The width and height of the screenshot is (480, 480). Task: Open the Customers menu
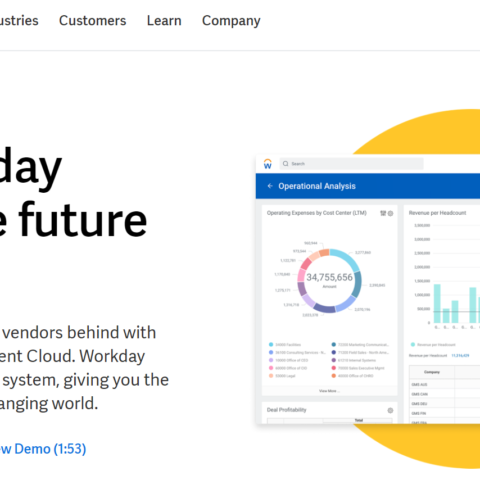[x=93, y=21]
